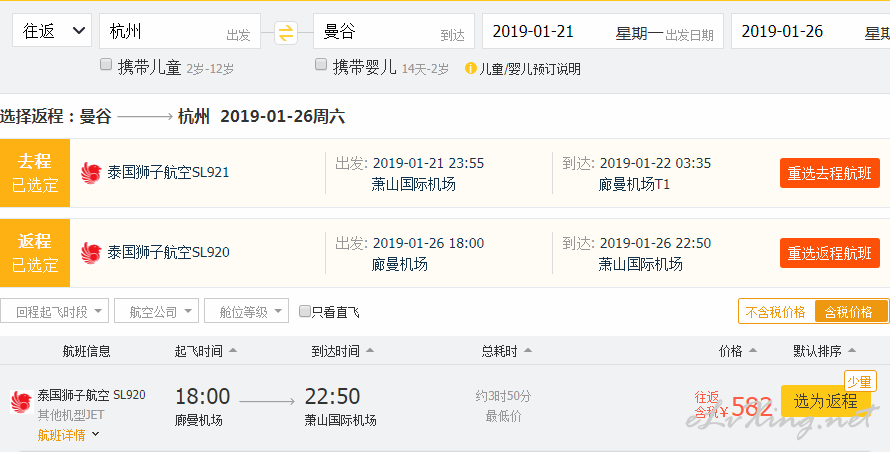Screen dimensions: 890x452
Task: Open the 回程起飞时段 filter dropdown
Action: [x=54, y=311]
